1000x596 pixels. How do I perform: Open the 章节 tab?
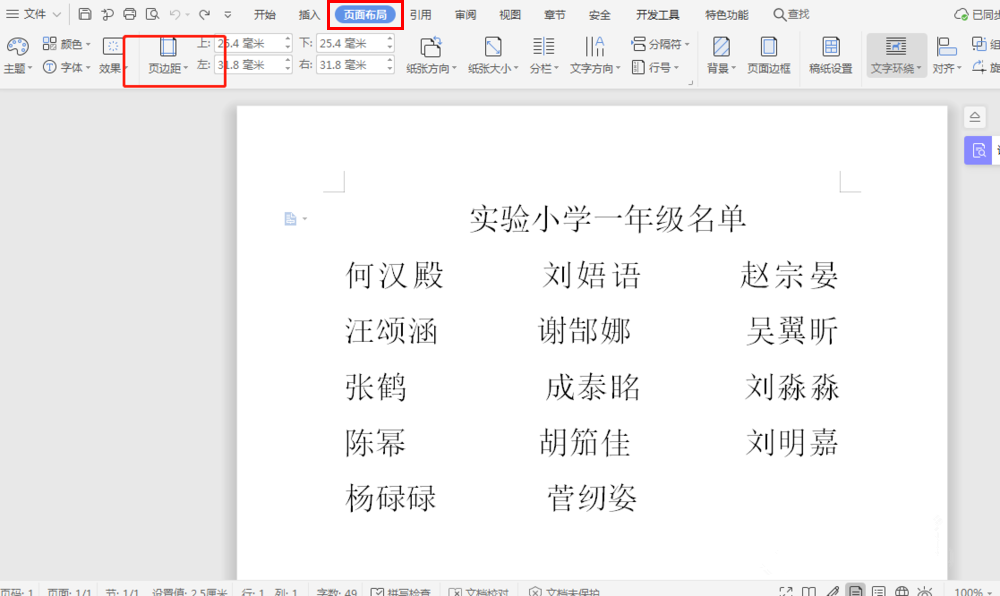(x=554, y=15)
